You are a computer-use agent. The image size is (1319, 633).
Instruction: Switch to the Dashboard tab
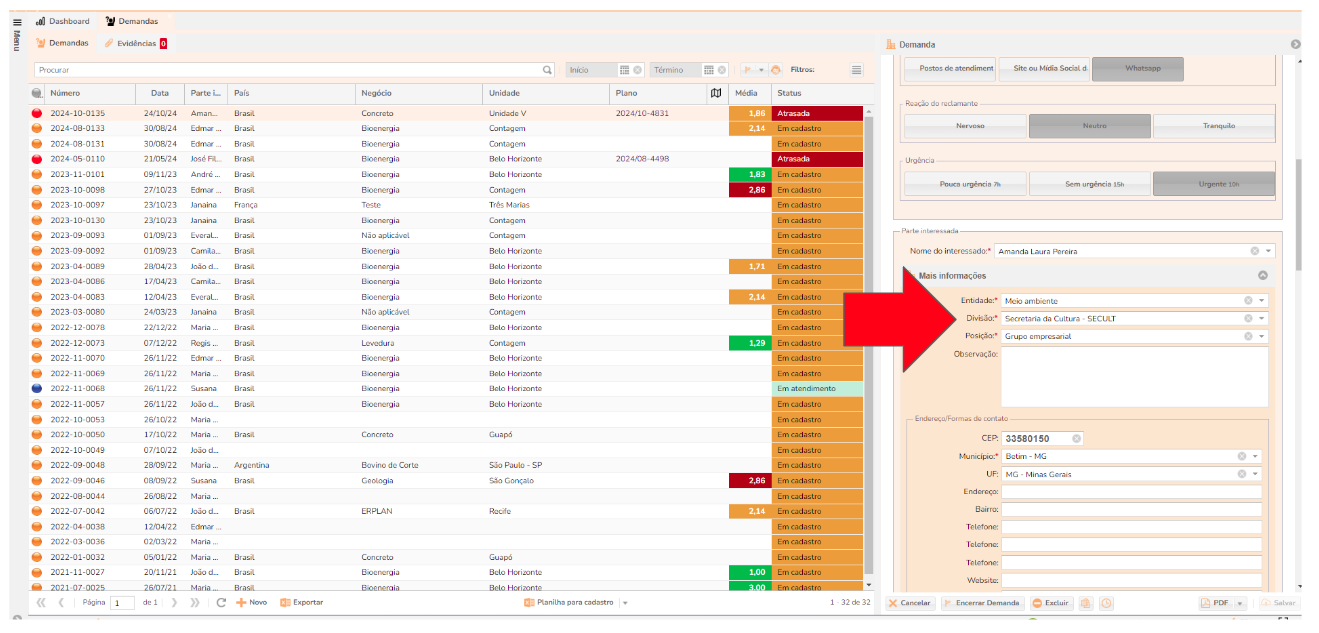pos(62,21)
